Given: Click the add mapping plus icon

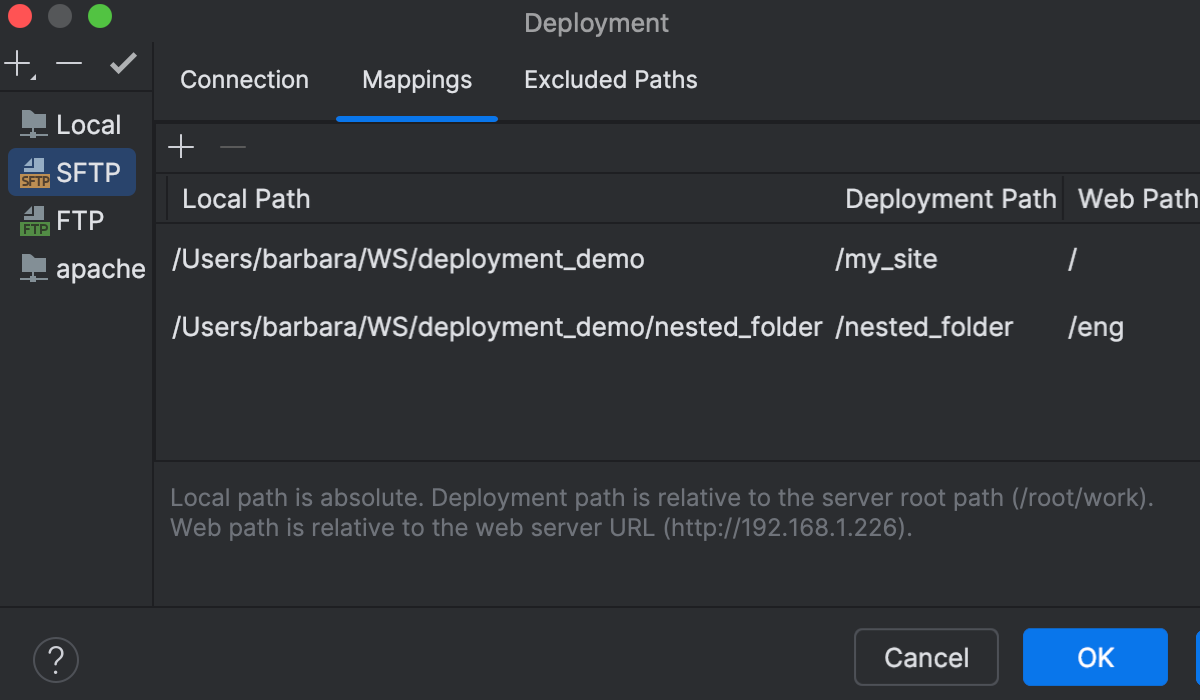Looking at the screenshot, I should 181,148.
